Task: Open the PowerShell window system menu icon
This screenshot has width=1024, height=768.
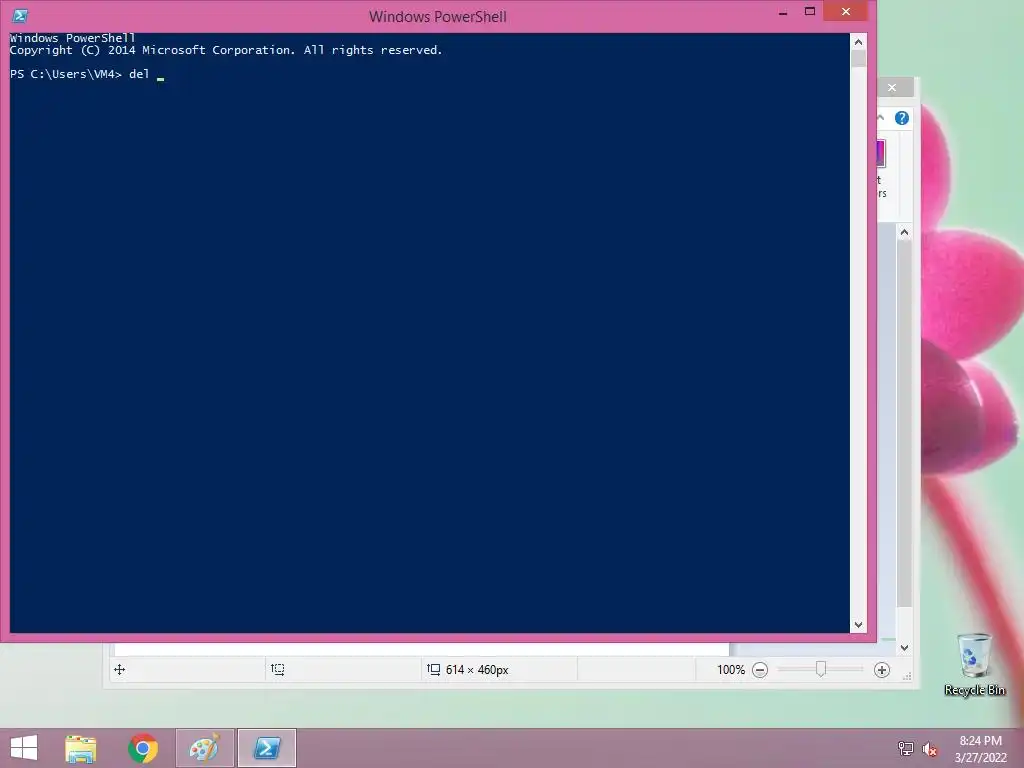Action: [20, 15]
